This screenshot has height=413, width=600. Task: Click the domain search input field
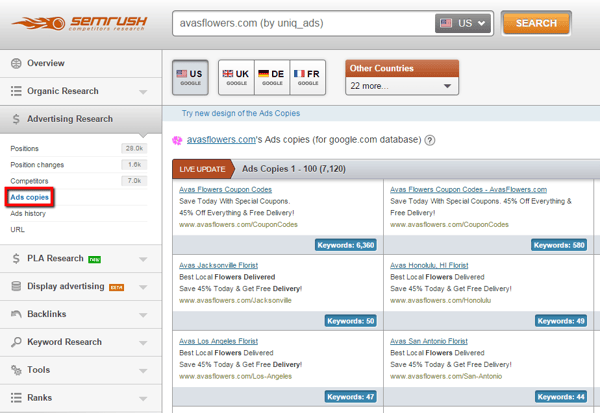(x=300, y=23)
